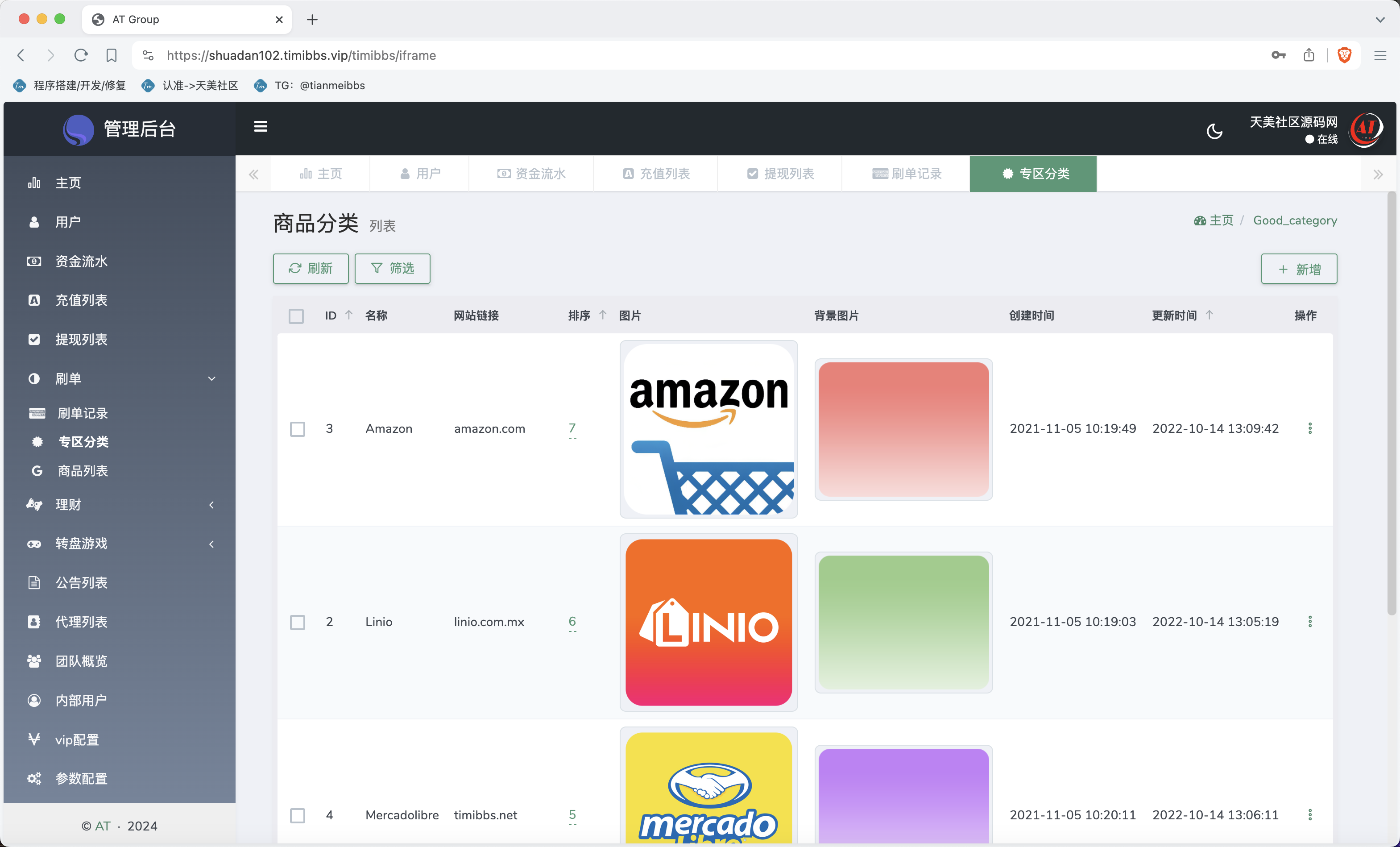Open 团队概览 in the sidebar
Image resolution: width=1400 pixels, height=847 pixels.
pos(119,661)
